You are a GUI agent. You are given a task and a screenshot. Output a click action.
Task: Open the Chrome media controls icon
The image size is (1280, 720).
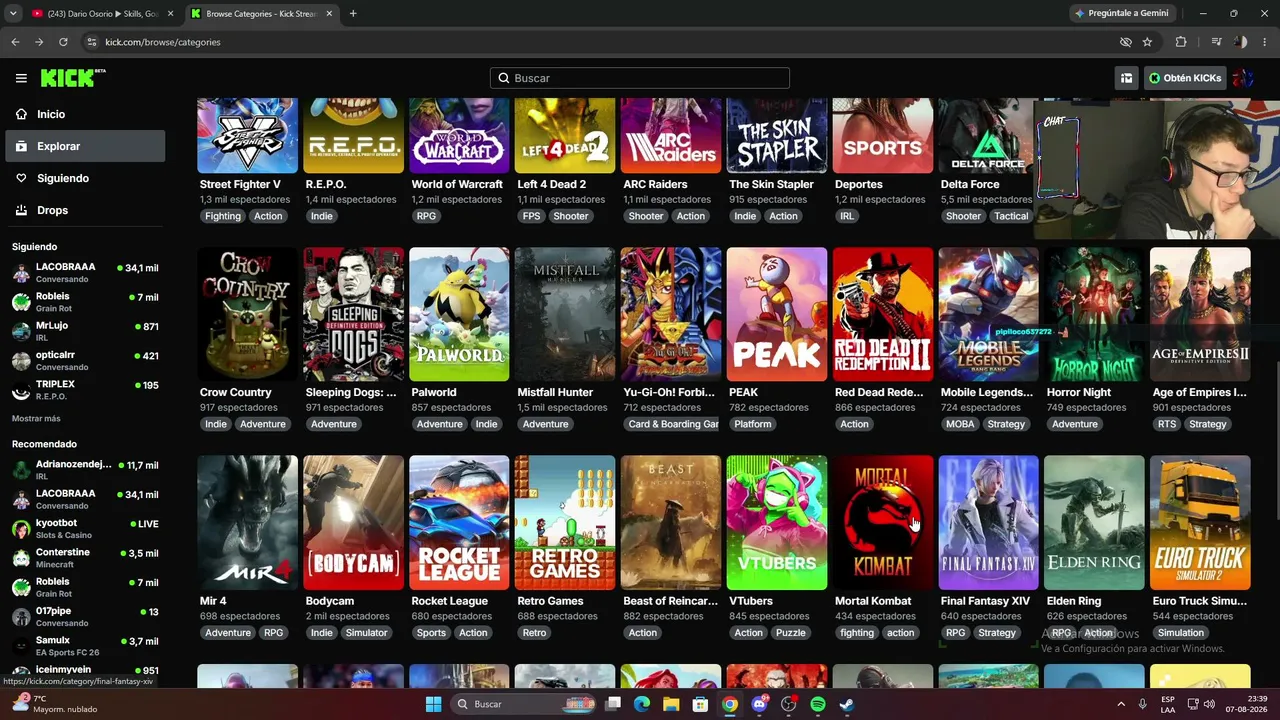pyautogui.click(x=1216, y=42)
